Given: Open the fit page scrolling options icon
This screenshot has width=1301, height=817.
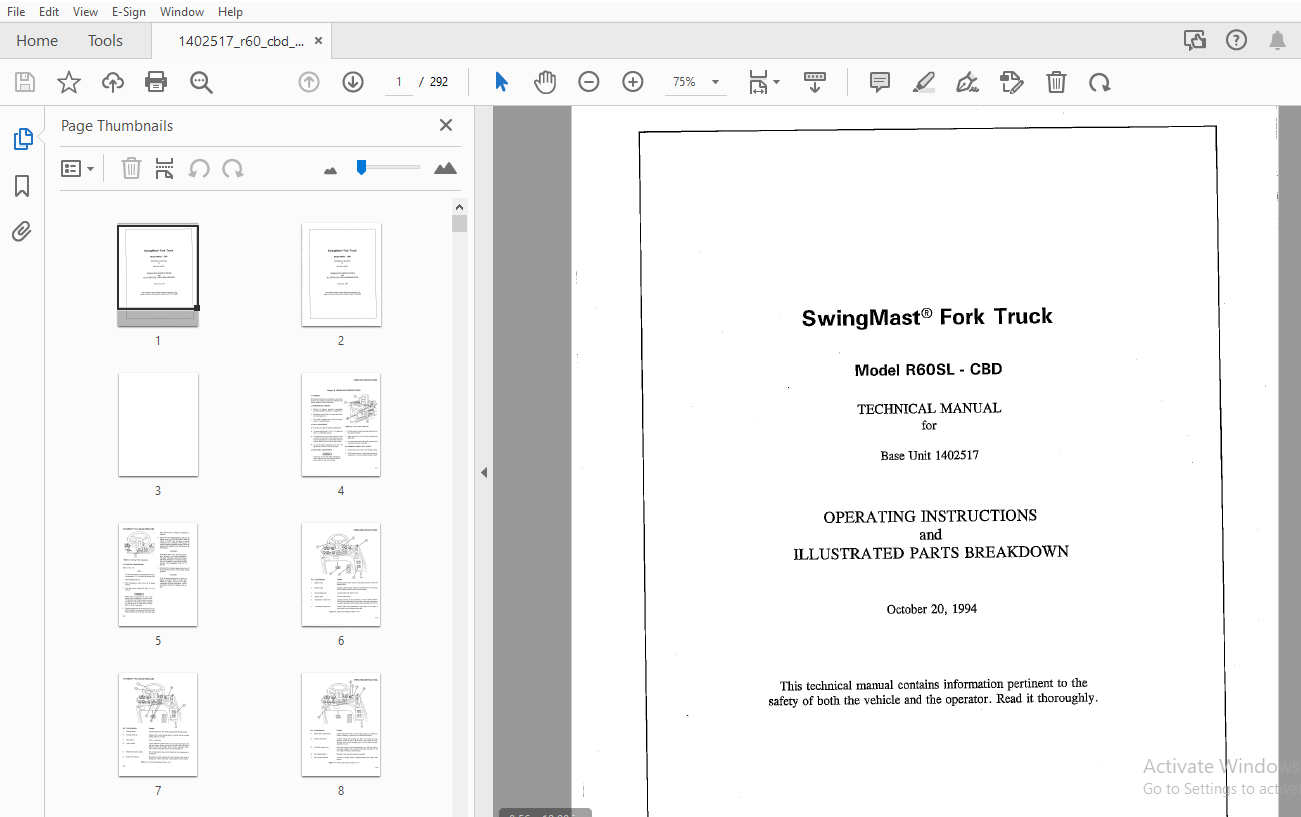Looking at the screenshot, I should (x=764, y=82).
